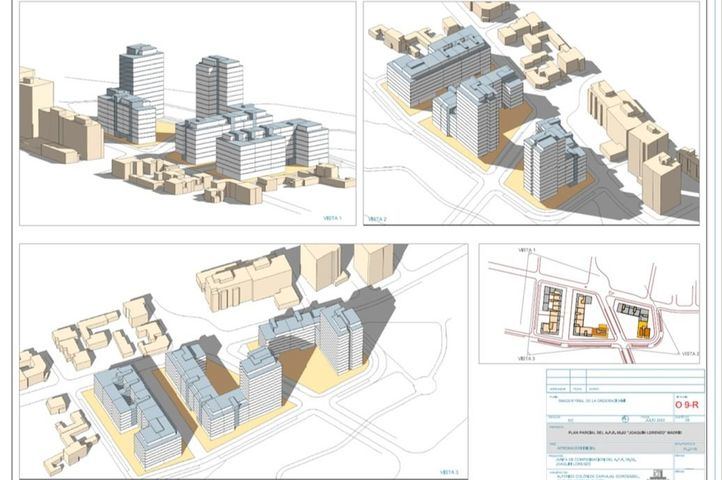Select the leftmost block on the site plan
Screen dimensions: 722x480
click(x=549, y=308)
